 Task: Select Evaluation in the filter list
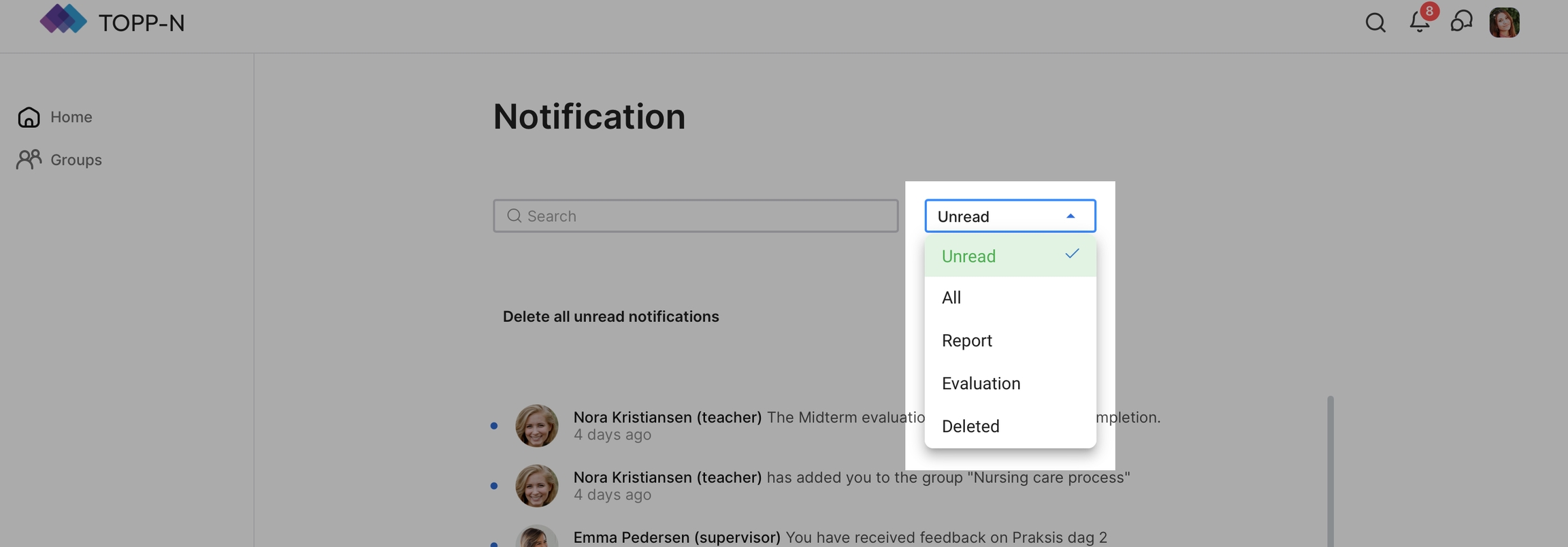(981, 384)
